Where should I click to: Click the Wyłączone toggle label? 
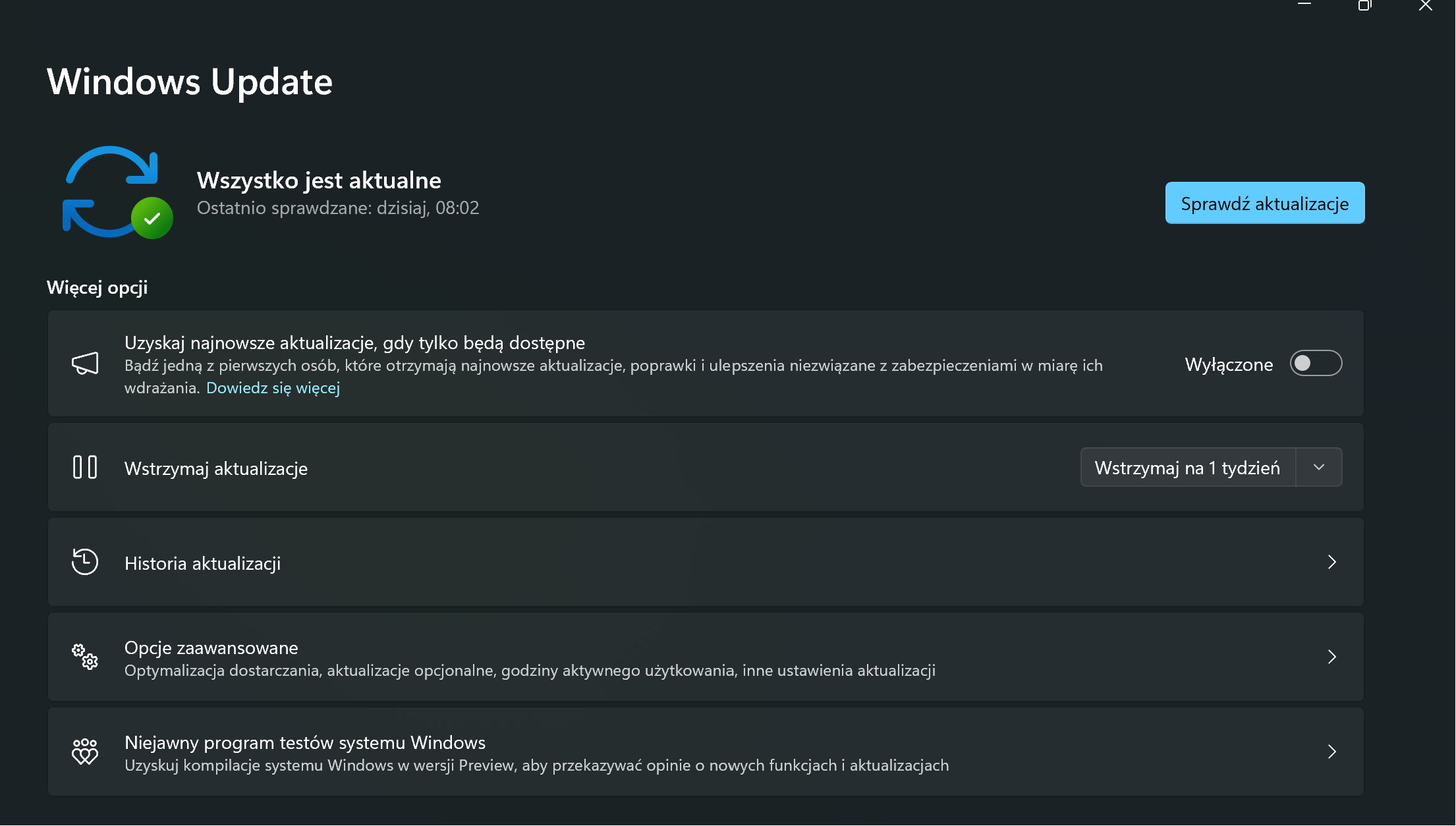[x=1229, y=364]
